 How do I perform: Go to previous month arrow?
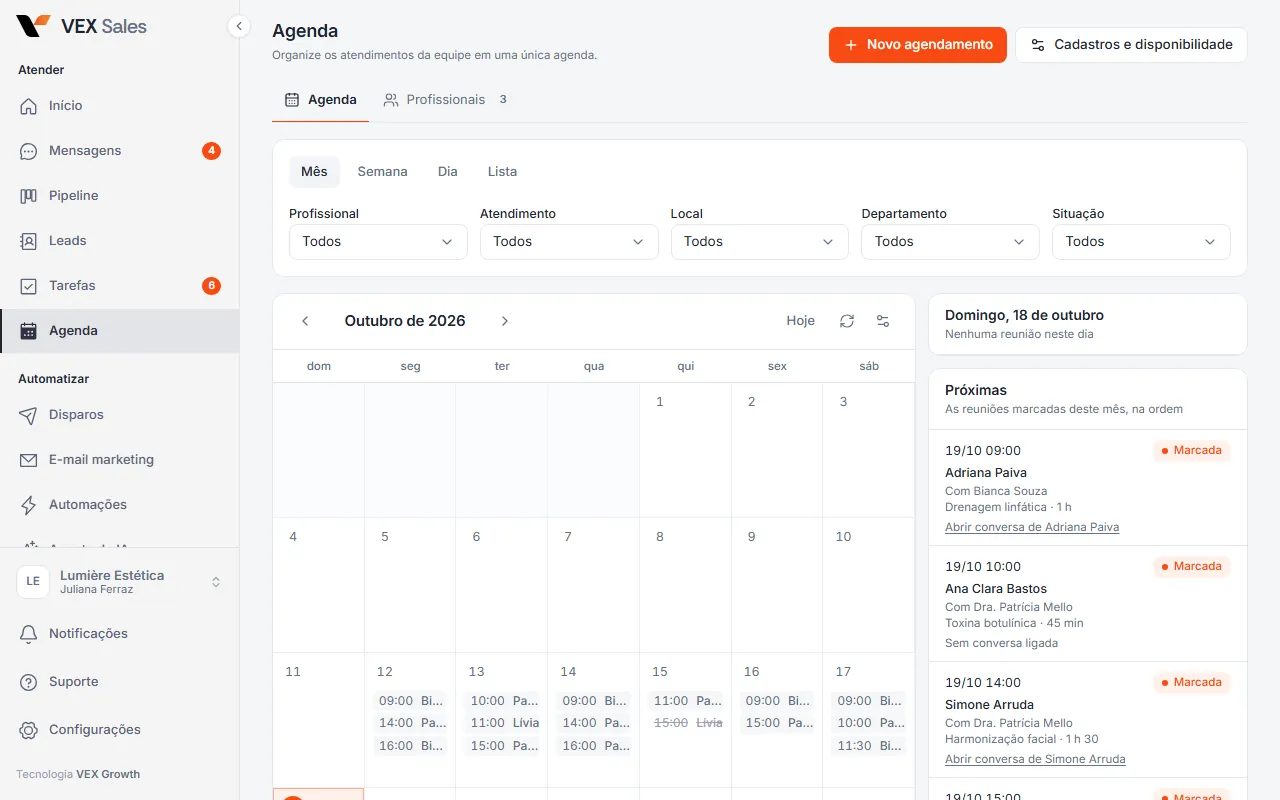pos(305,321)
